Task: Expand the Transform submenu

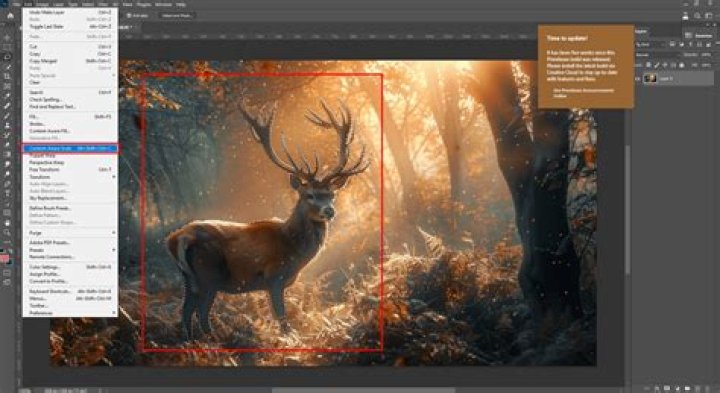Action: pyautogui.click(x=70, y=177)
